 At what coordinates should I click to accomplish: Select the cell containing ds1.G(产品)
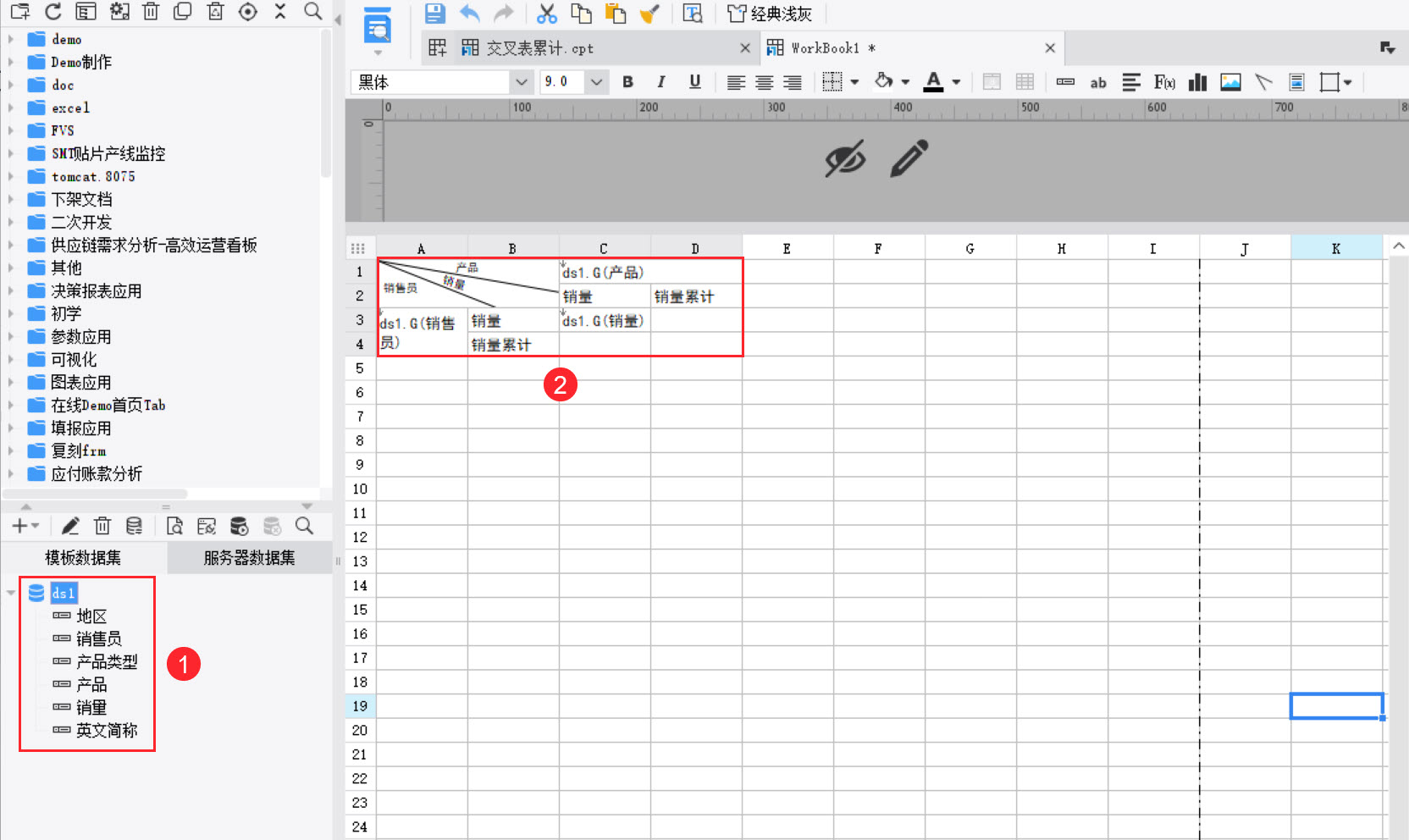(650, 272)
